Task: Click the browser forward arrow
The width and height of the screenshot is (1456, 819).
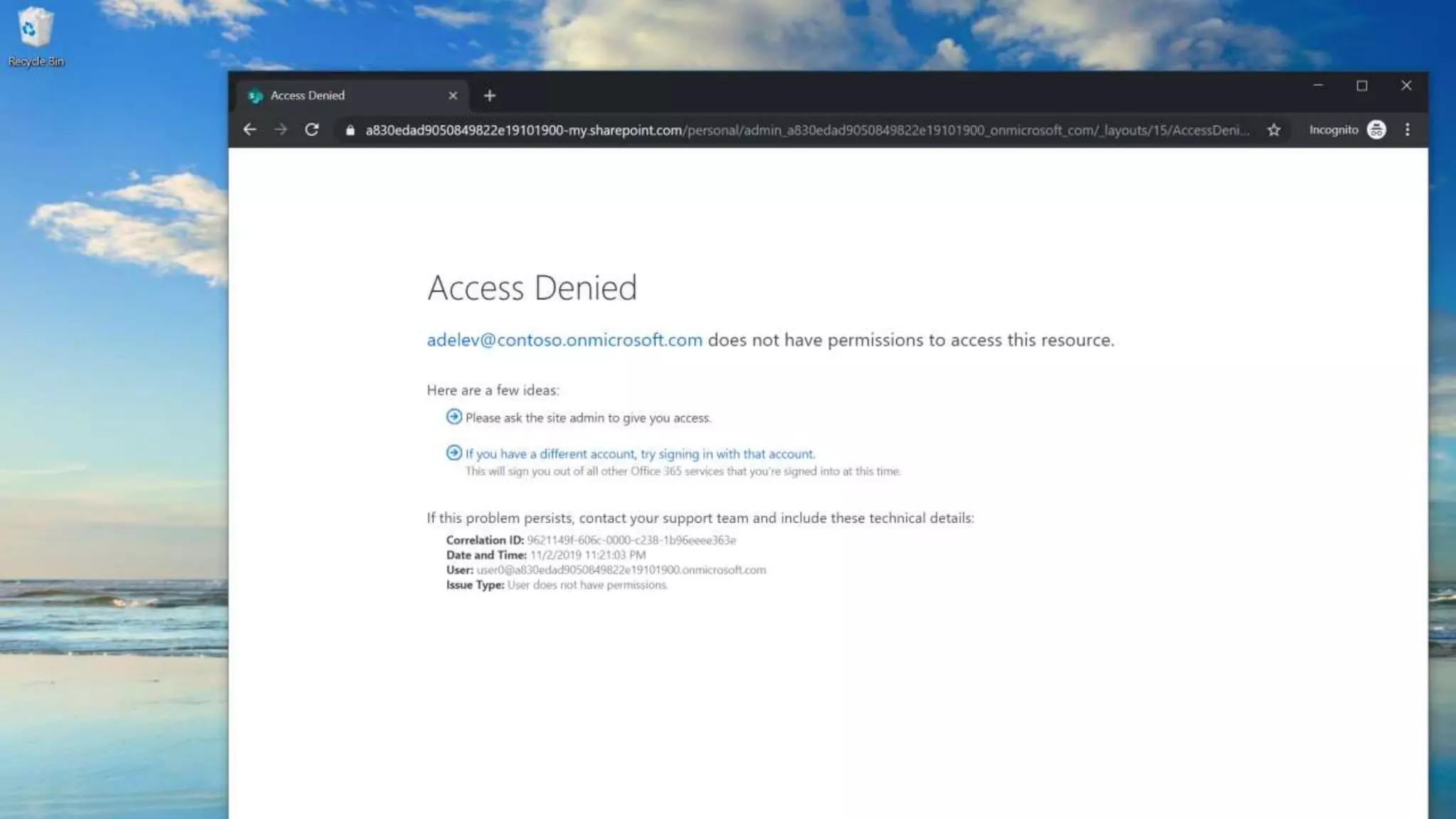Action: [281, 129]
